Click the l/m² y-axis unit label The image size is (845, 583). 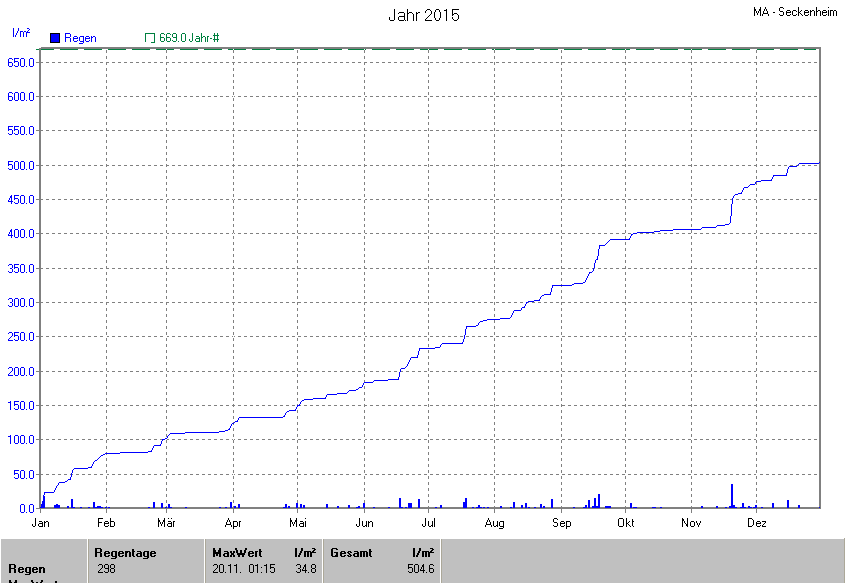tap(20, 33)
